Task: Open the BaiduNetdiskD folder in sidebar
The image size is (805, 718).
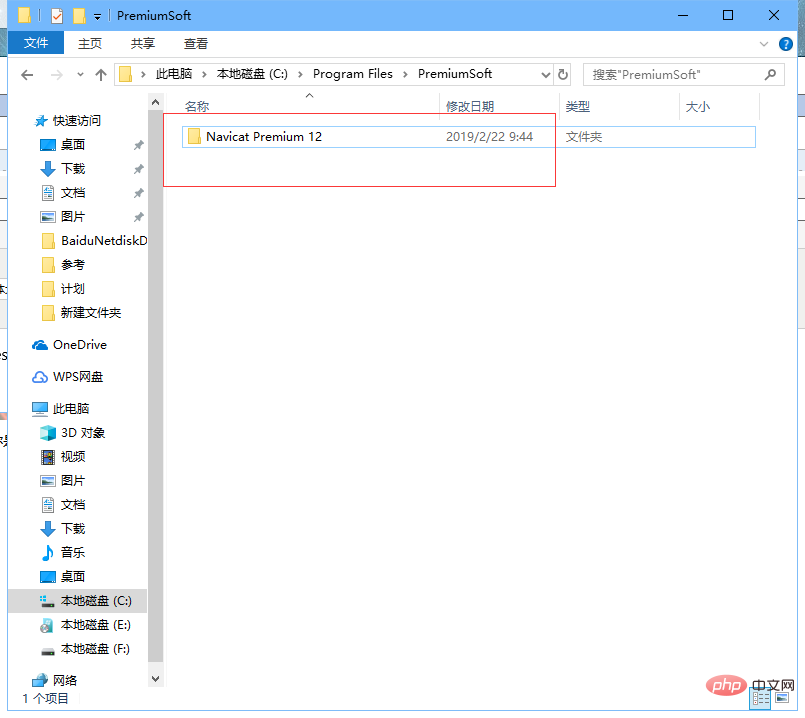Action: click(x=104, y=241)
